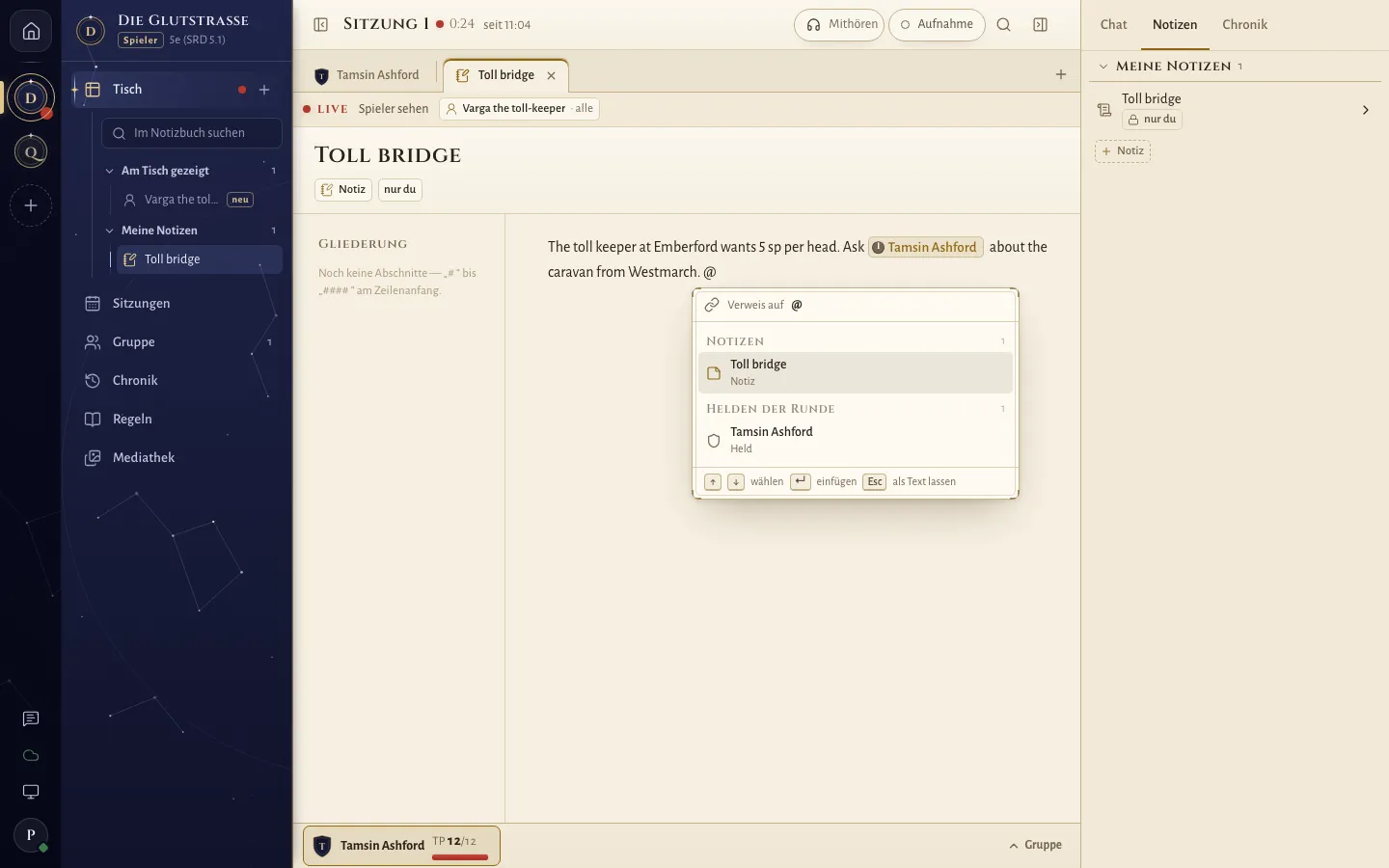Select the Q campaign avatar in the rail
Image resolution: width=1389 pixels, height=868 pixels.
[x=31, y=151]
